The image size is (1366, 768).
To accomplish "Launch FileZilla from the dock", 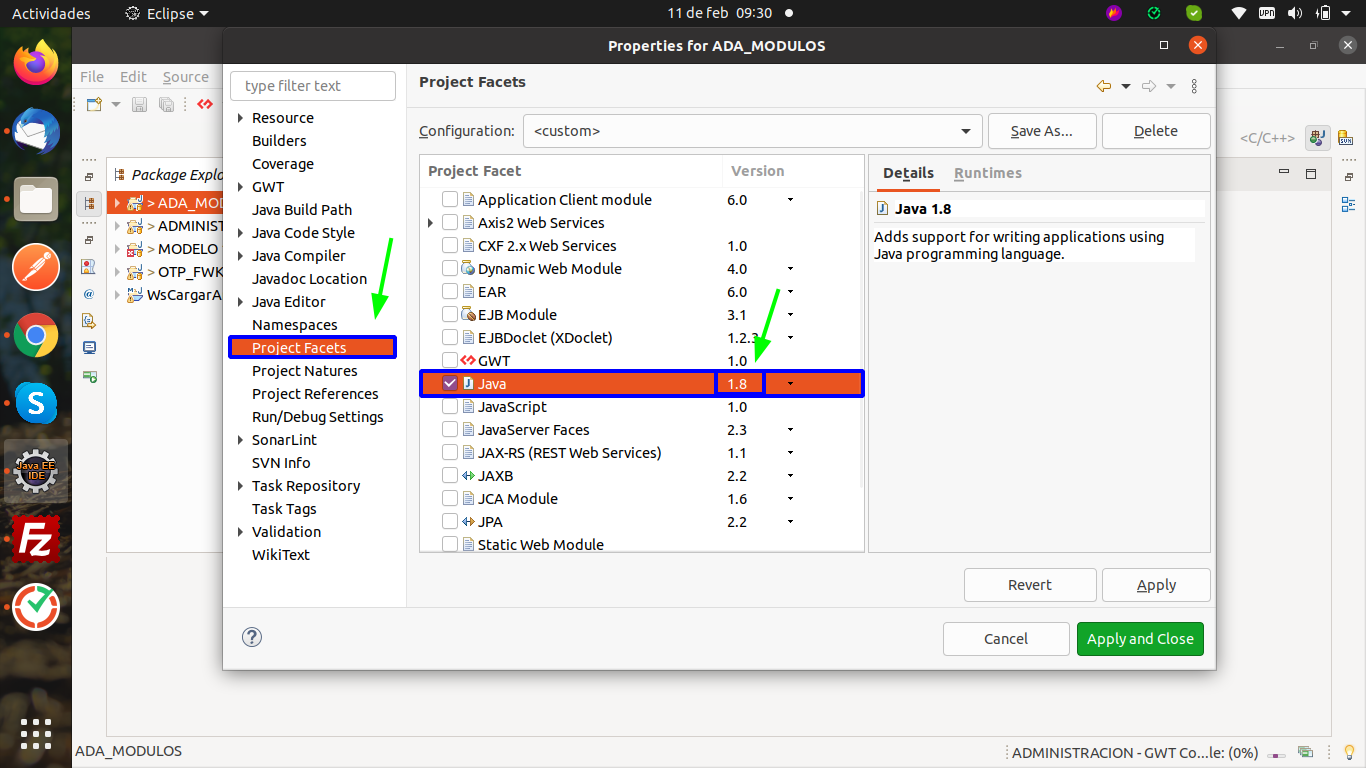I will pos(36,541).
